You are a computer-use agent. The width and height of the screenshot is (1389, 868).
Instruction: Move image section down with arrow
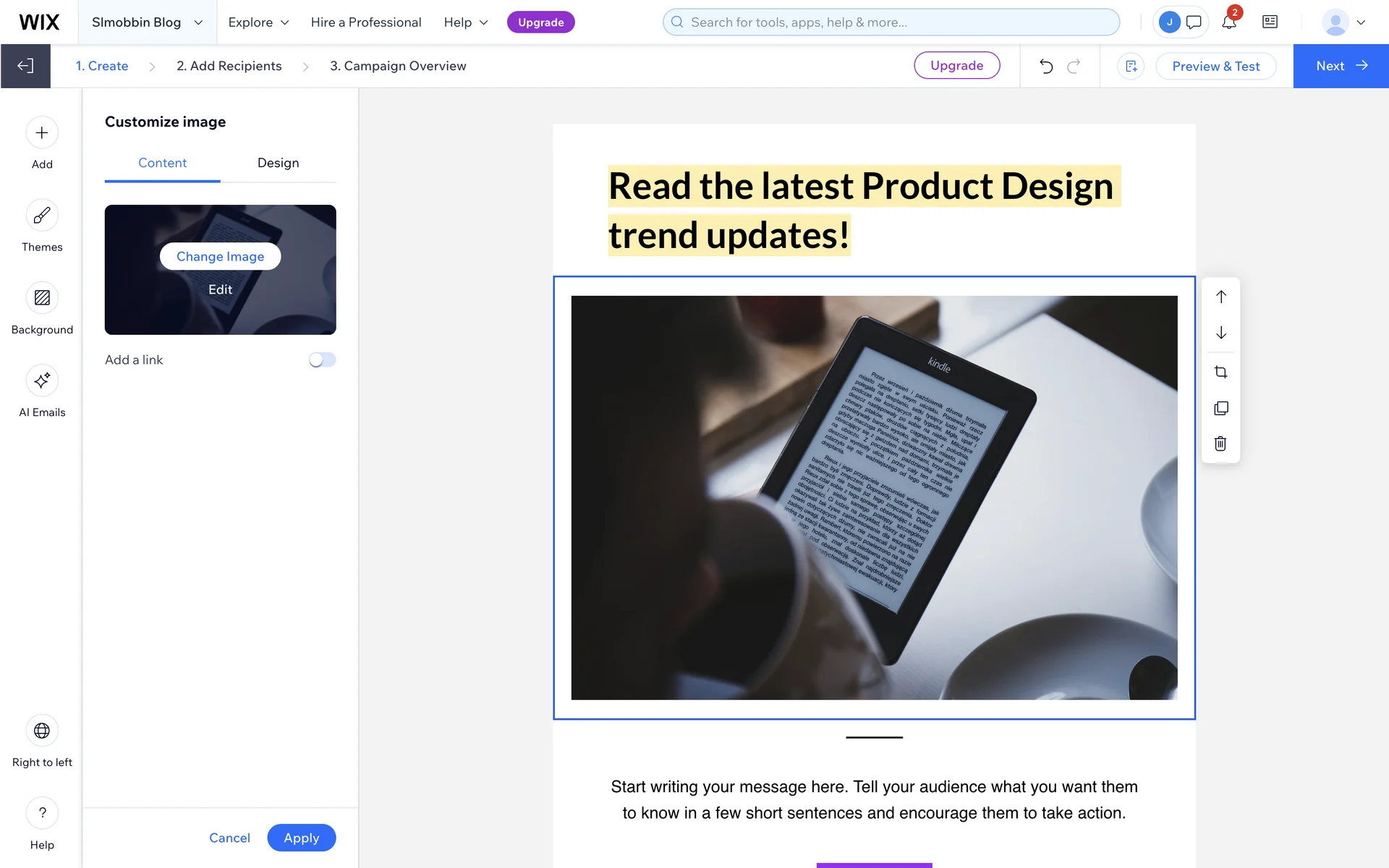[1220, 333]
